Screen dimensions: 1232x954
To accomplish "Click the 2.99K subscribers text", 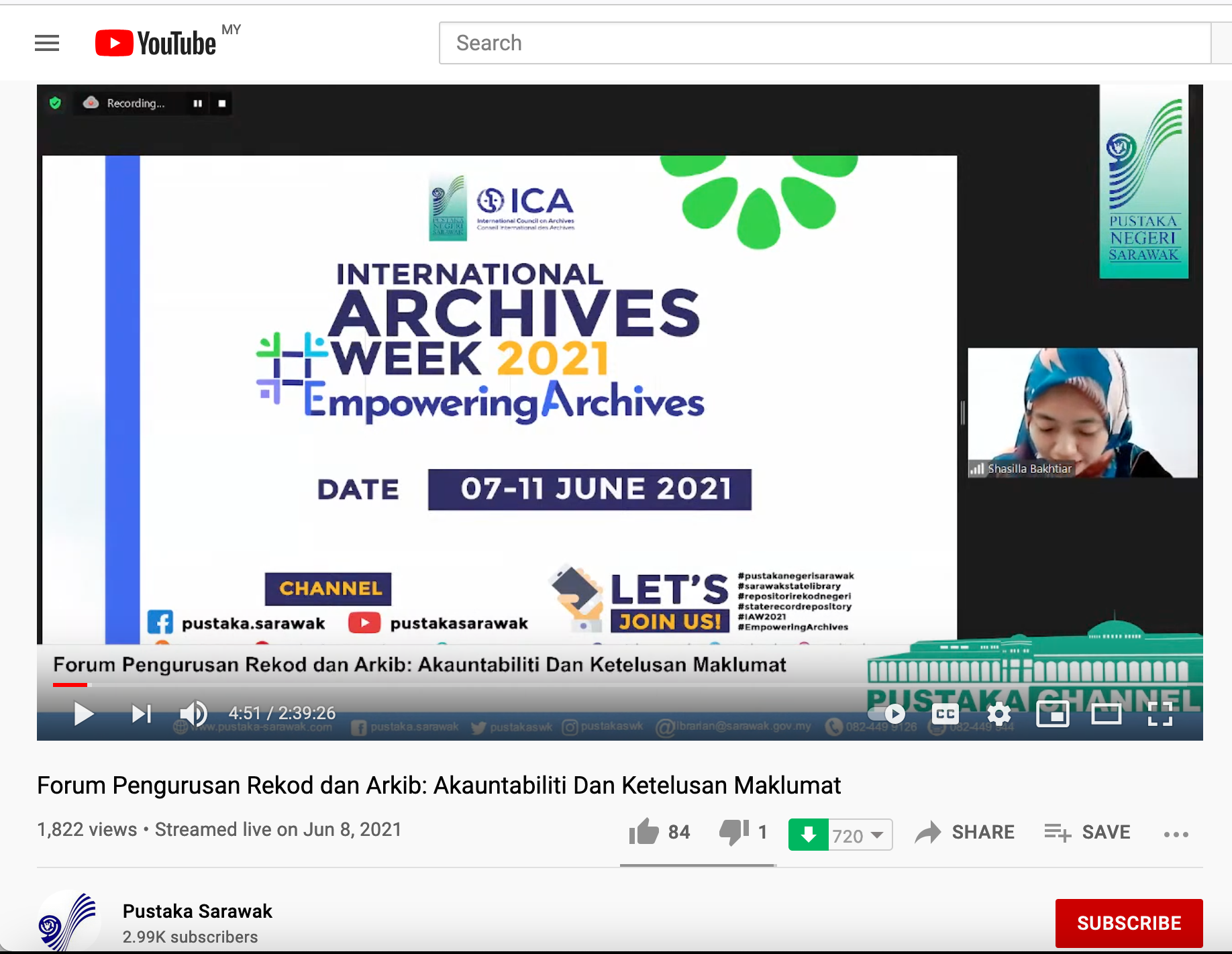I will coord(190,937).
